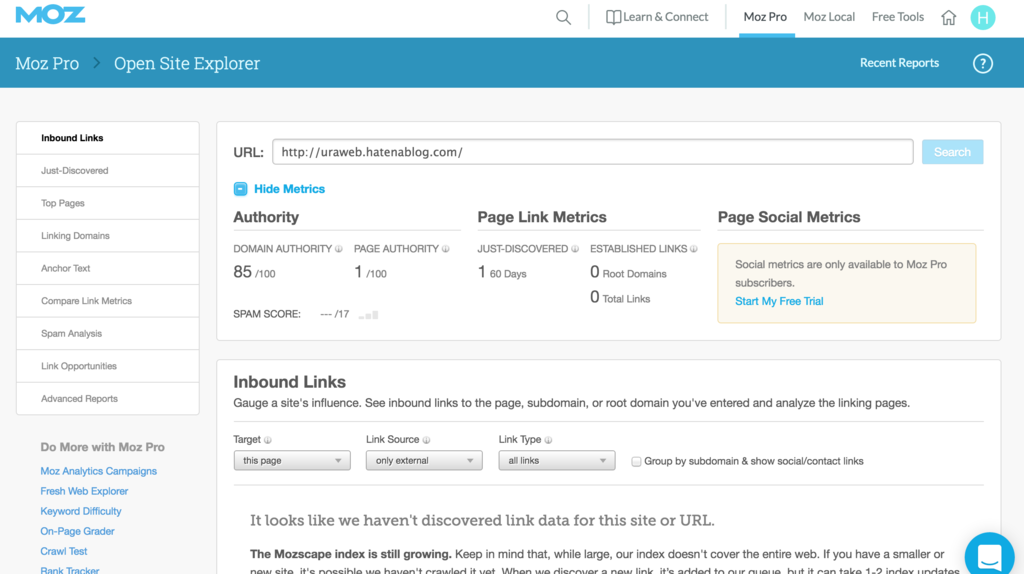This screenshot has width=1024, height=574.
Task: Open the Target 'this page' dropdown
Action: tap(292, 460)
